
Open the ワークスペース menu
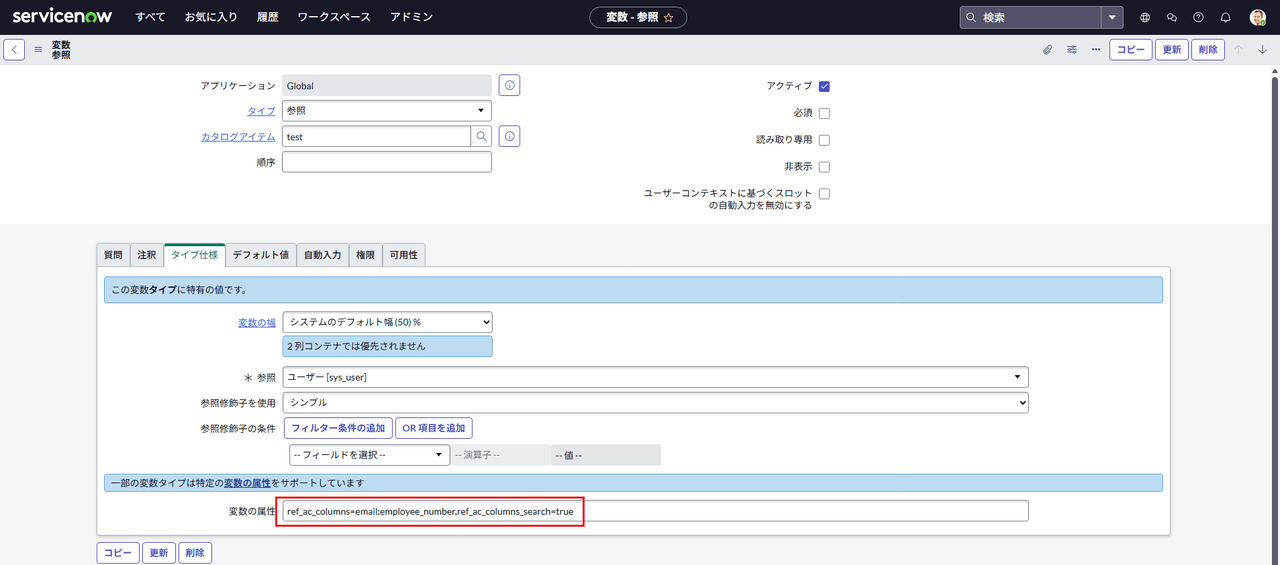click(x=334, y=17)
